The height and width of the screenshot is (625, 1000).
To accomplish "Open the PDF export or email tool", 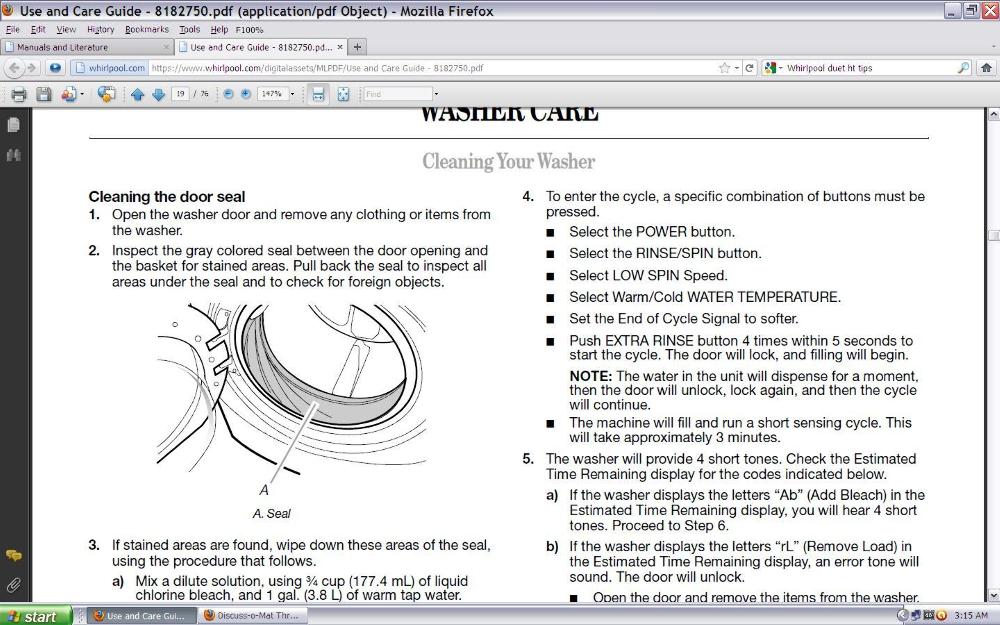I will coord(69,94).
